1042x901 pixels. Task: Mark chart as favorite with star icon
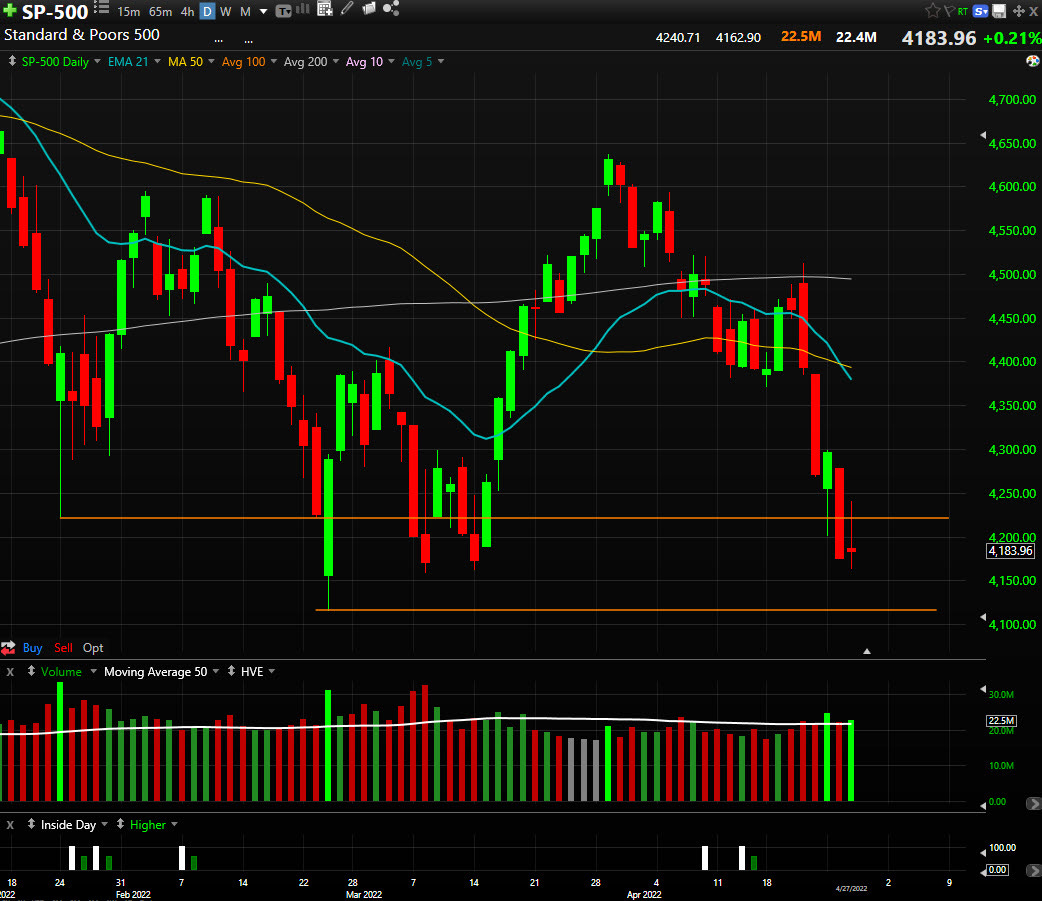[932, 11]
